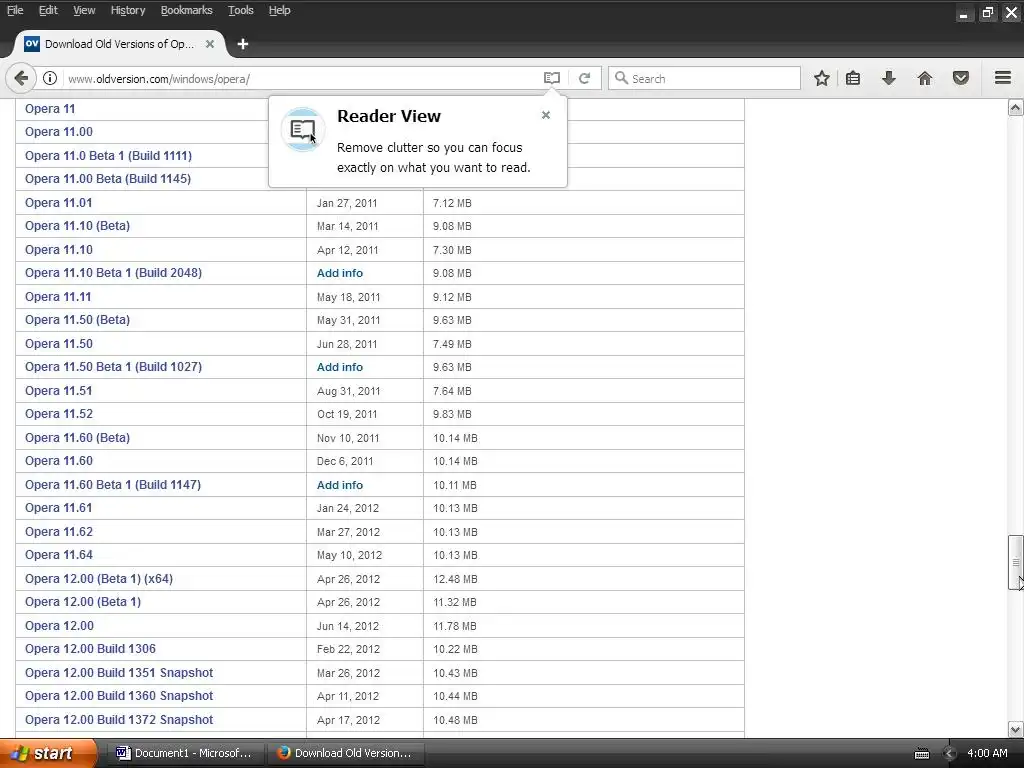The image size is (1024, 768).
Task: Open the Bookmarks menu
Action: (x=186, y=10)
